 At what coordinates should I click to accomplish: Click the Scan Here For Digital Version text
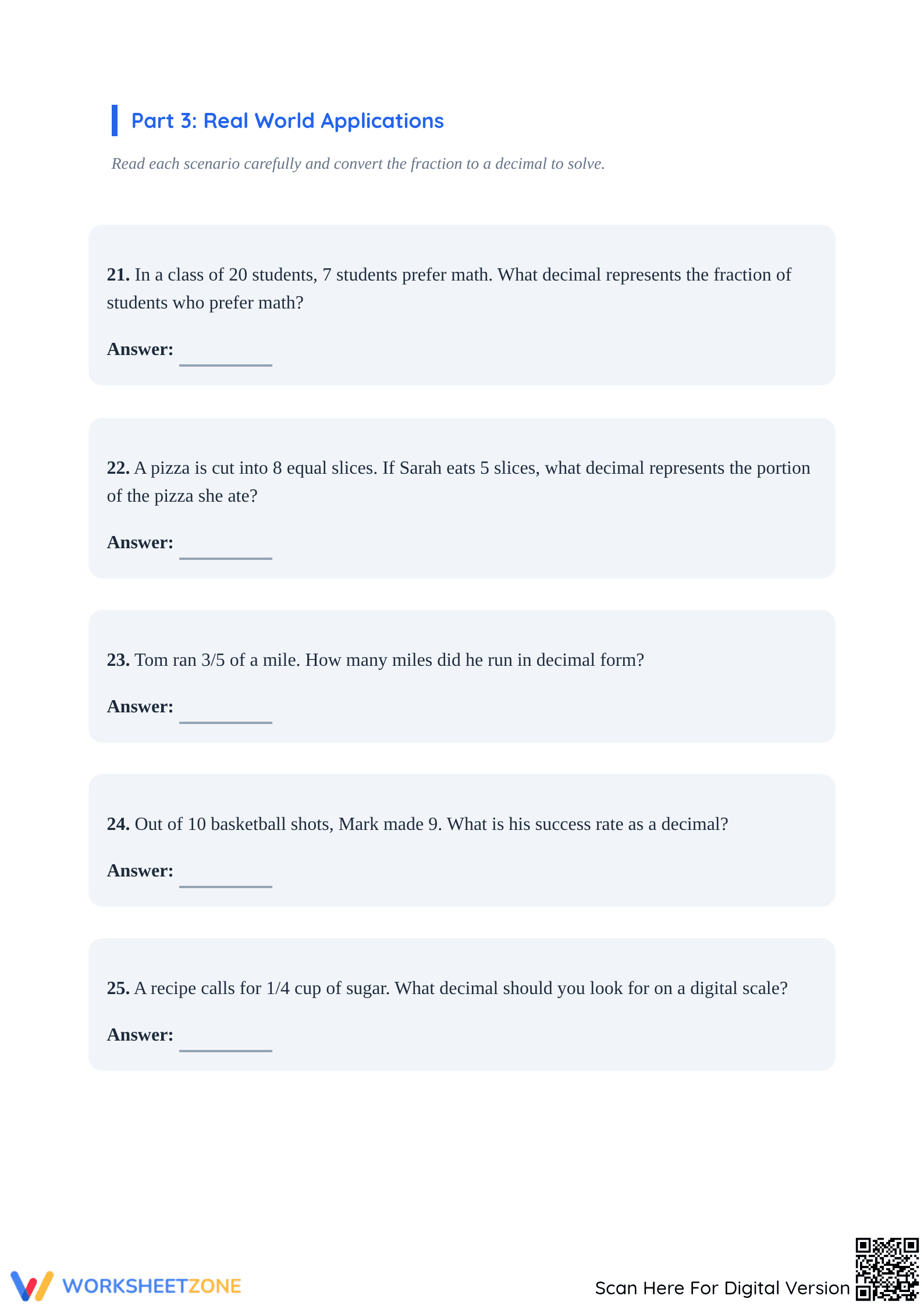[722, 1288]
